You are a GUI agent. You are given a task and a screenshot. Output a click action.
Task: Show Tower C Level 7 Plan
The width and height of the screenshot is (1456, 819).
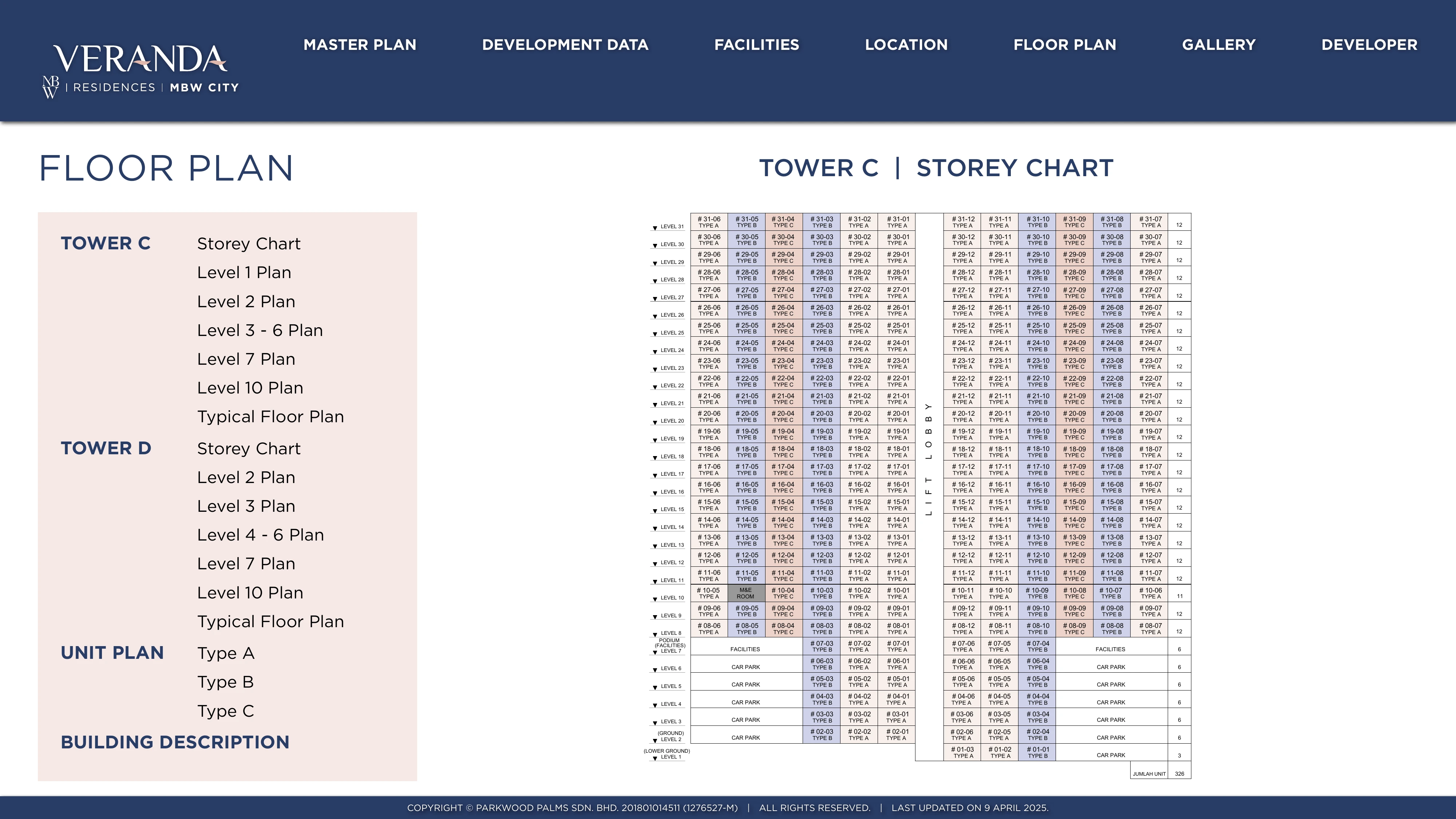coord(246,359)
